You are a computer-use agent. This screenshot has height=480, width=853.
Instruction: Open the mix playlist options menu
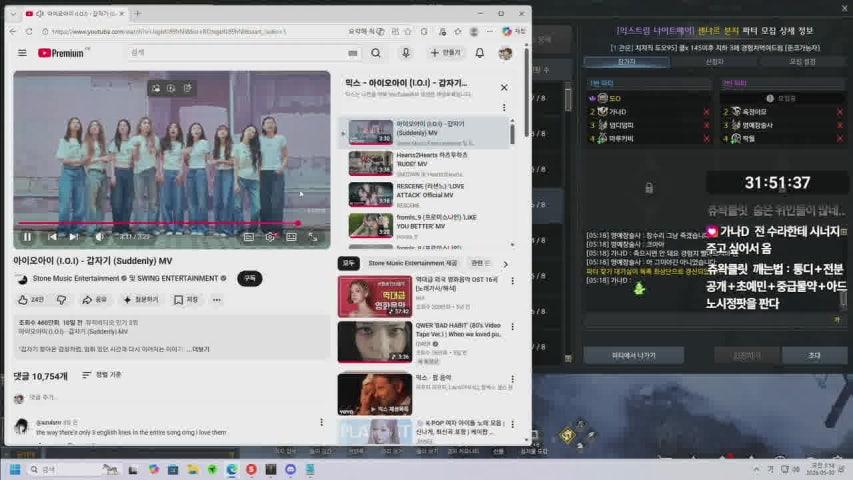[504, 107]
